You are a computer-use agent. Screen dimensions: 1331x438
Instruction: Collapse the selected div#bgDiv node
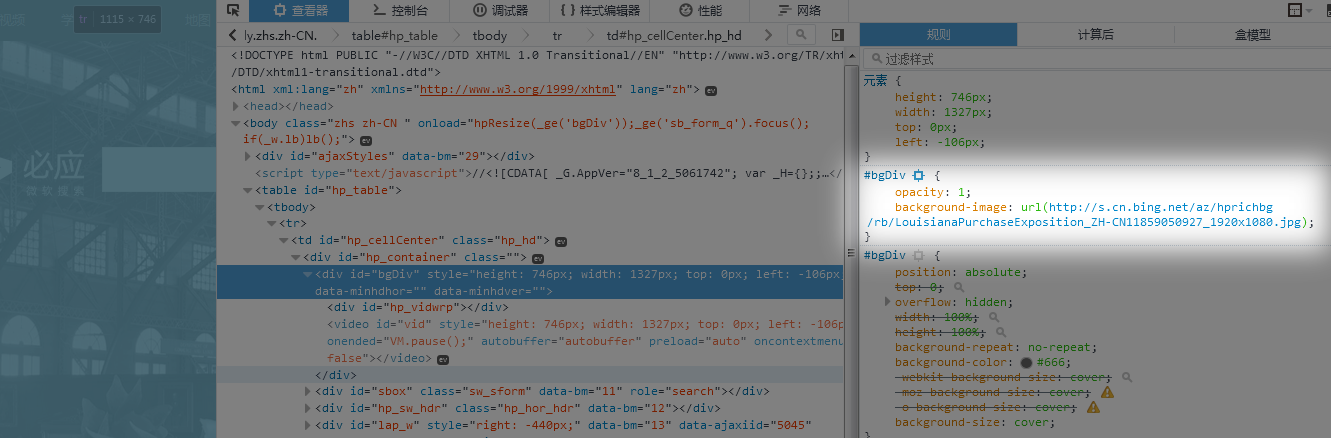308,274
